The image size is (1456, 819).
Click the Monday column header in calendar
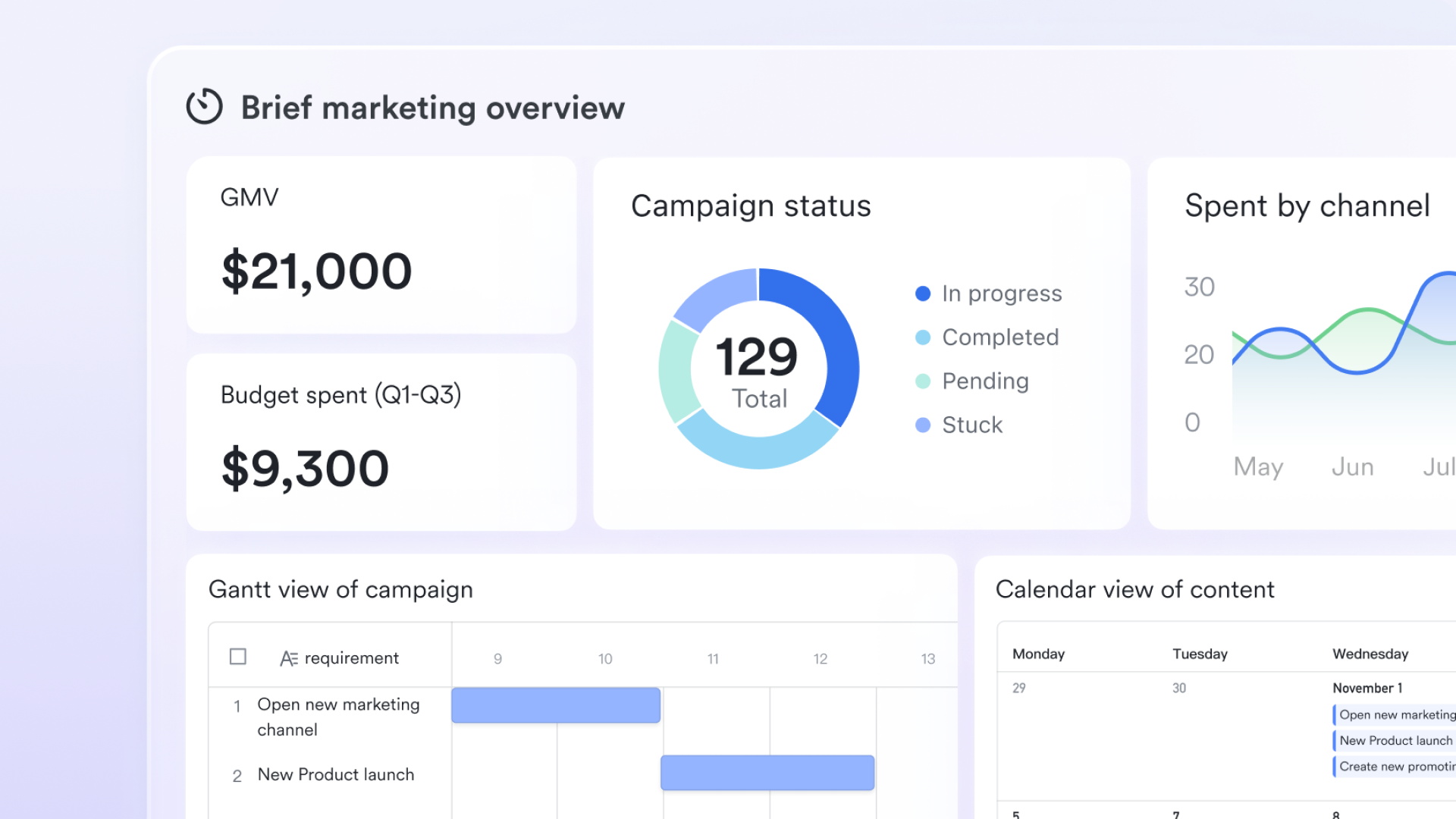coord(1038,654)
